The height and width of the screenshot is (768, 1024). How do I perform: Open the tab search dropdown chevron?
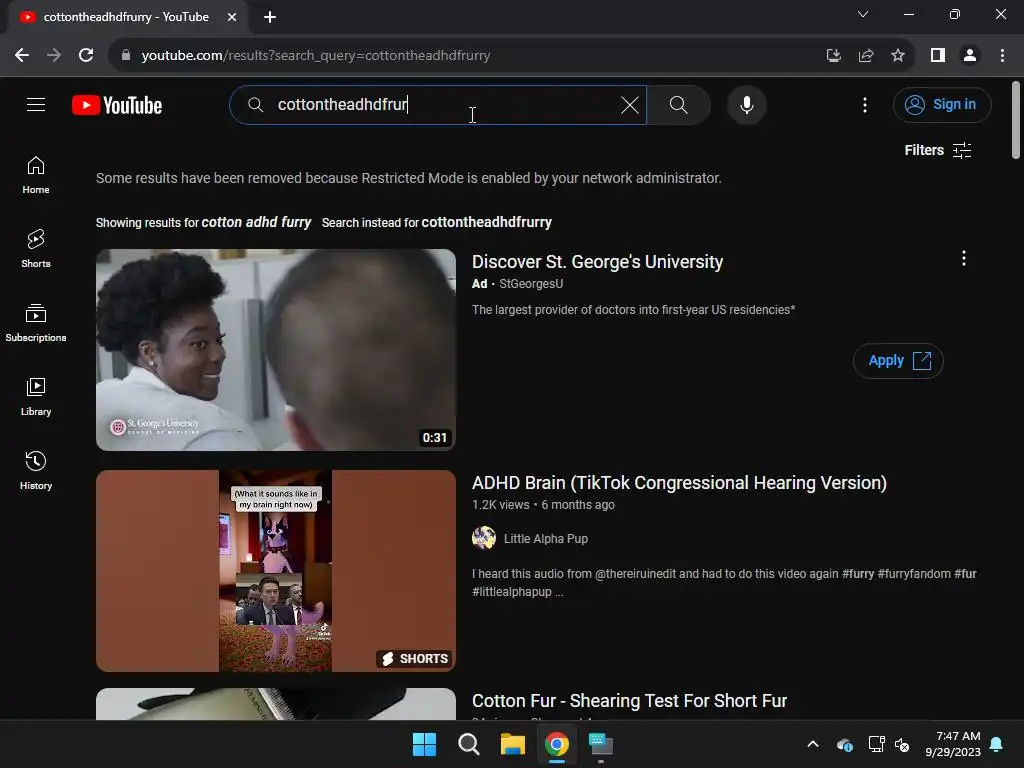point(863,14)
